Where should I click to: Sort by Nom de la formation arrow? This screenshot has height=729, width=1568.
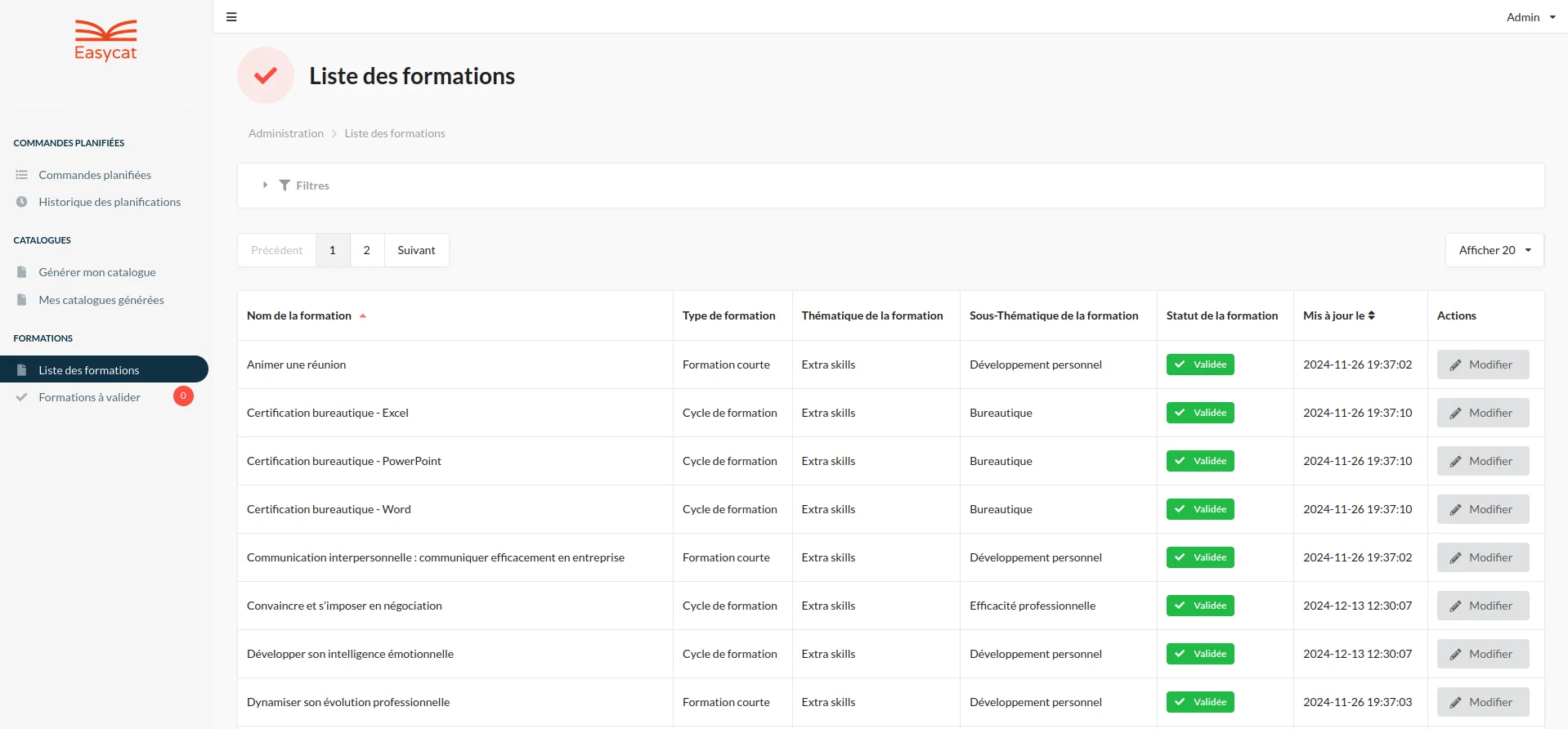coord(363,316)
